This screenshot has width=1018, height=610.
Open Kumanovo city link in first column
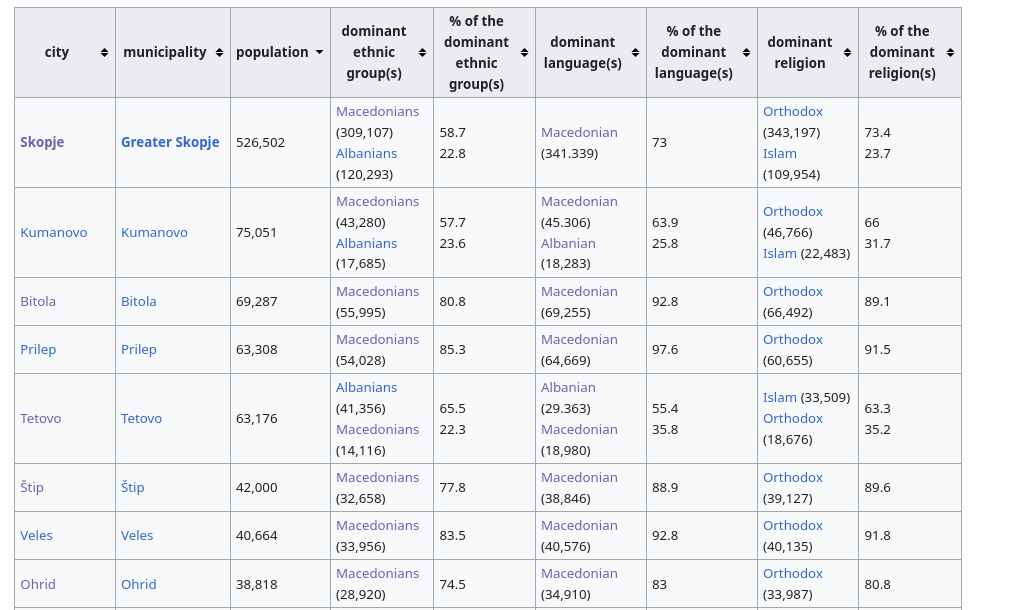tap(53, 232)
